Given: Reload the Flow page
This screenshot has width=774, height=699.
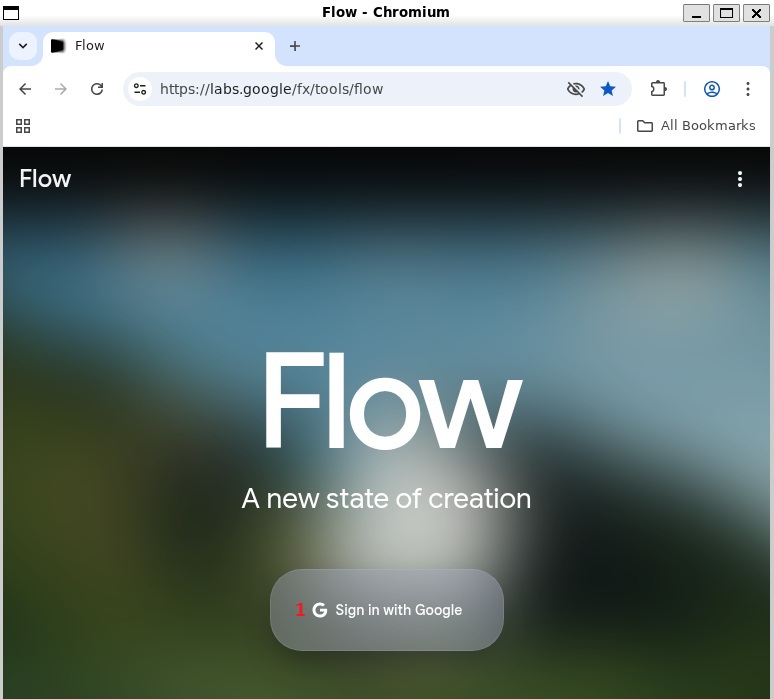Looking at the screenshot, I should [97, 89].
